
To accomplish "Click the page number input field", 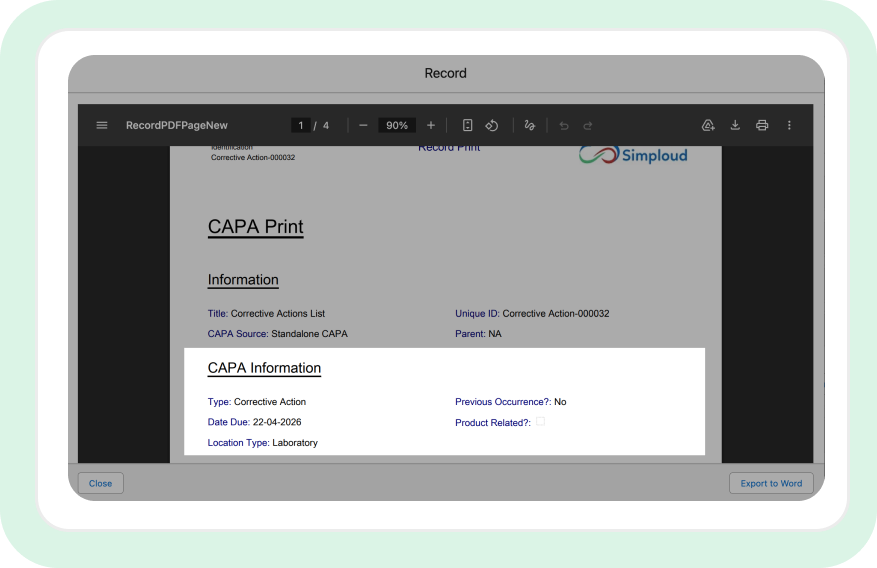I will [x=301, y=125].
